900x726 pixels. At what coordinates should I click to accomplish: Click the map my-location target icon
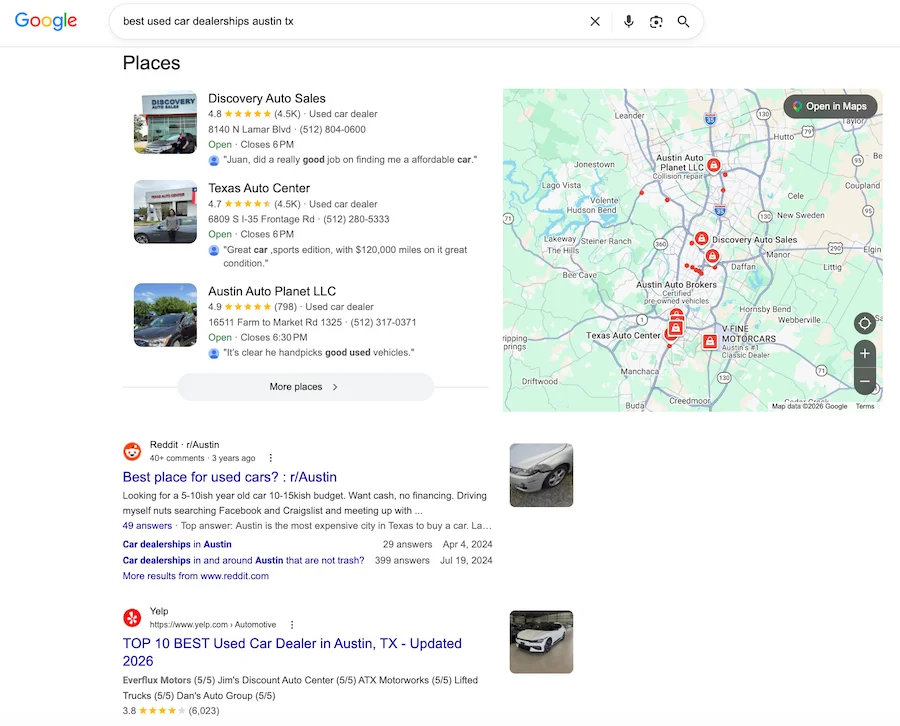pyautogui.click(x=864, y=323)
